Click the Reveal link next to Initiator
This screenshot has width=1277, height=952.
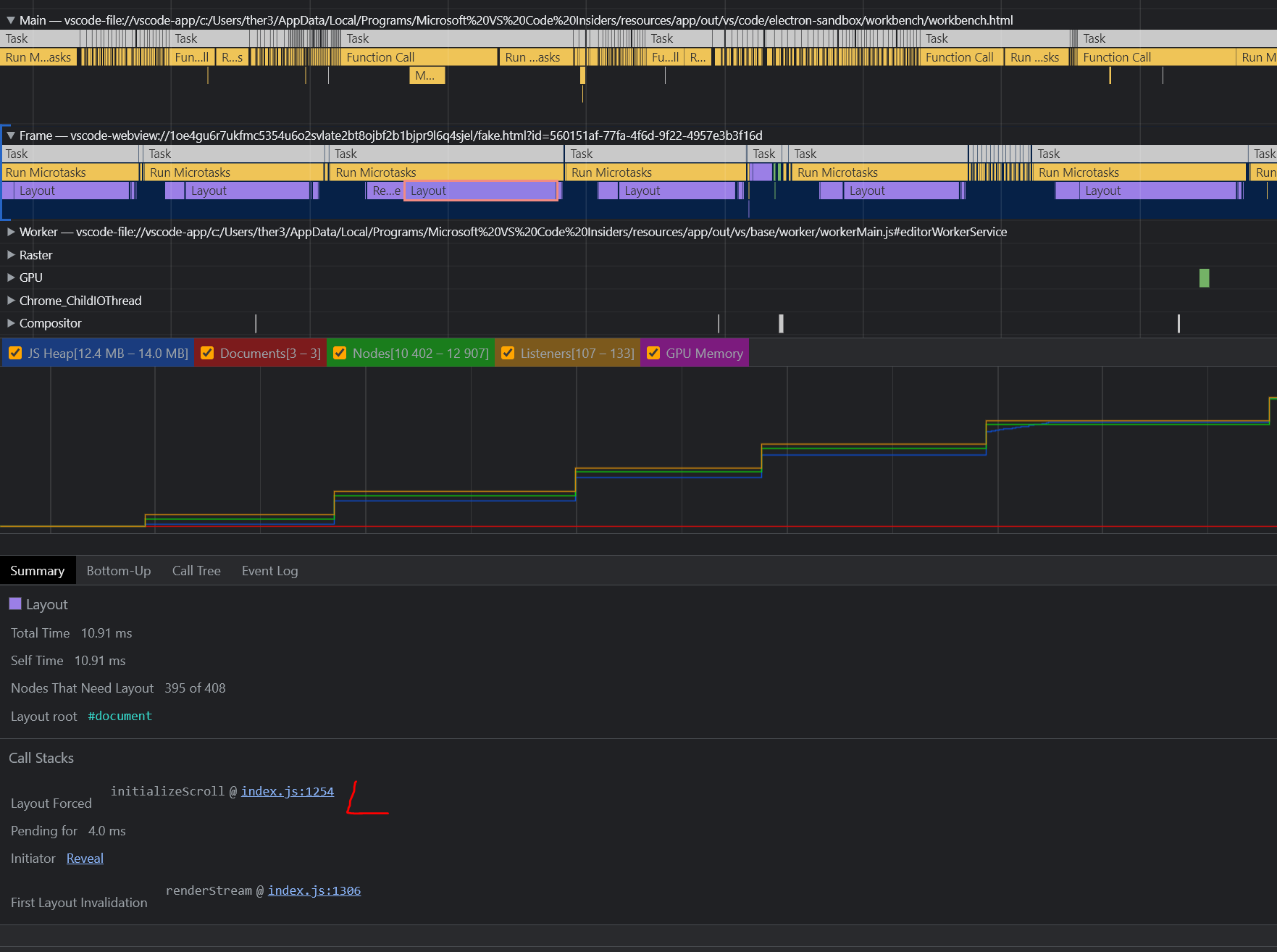pyautogui.click(x=85, y=858)
